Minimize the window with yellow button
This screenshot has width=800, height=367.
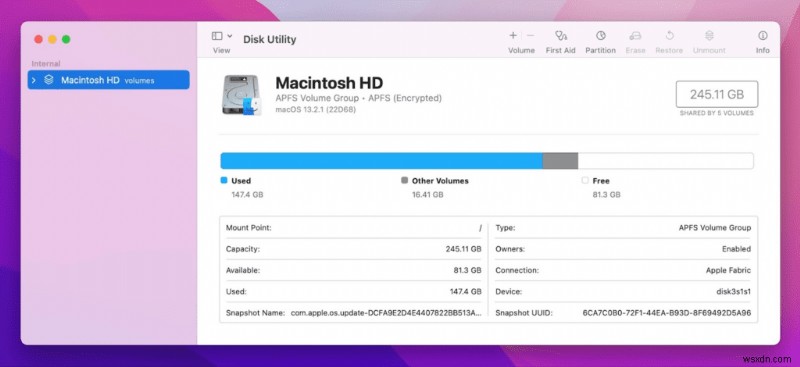click(x=52, y=39)
